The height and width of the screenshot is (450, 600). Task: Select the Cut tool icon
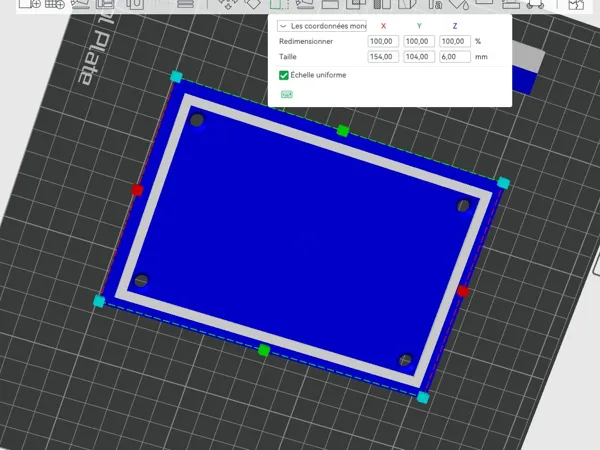coord(330,4)
